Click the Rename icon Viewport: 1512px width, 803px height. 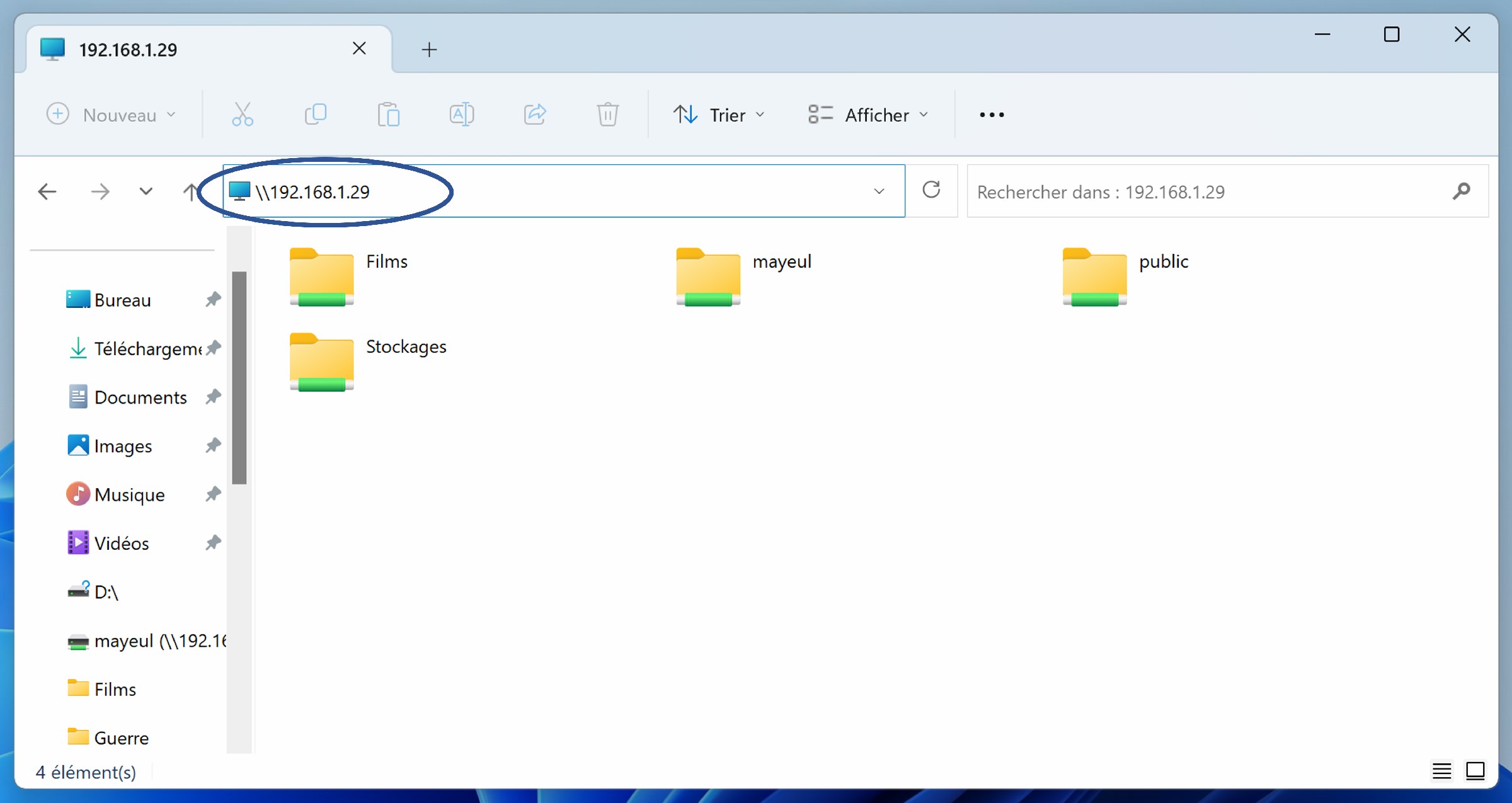pyautogui.click(x=462, y=115)
